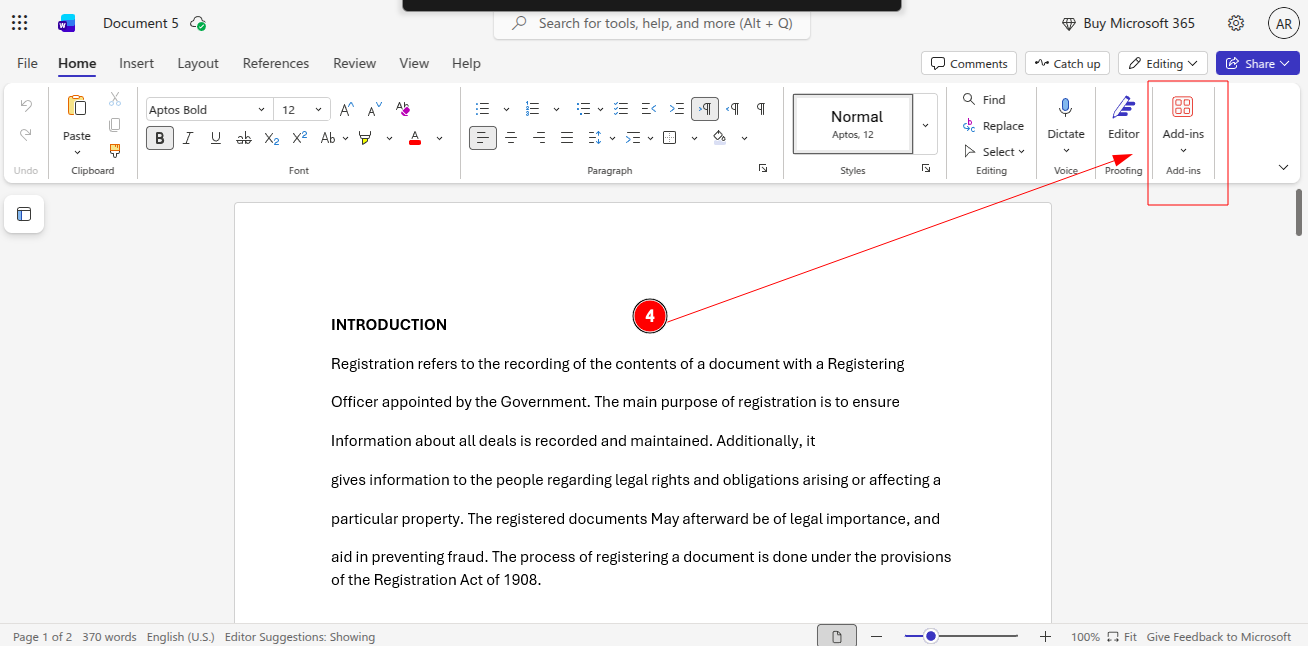Apply a bulleted list
This screenshot has width=1308, height=646.
coord(483,109)
